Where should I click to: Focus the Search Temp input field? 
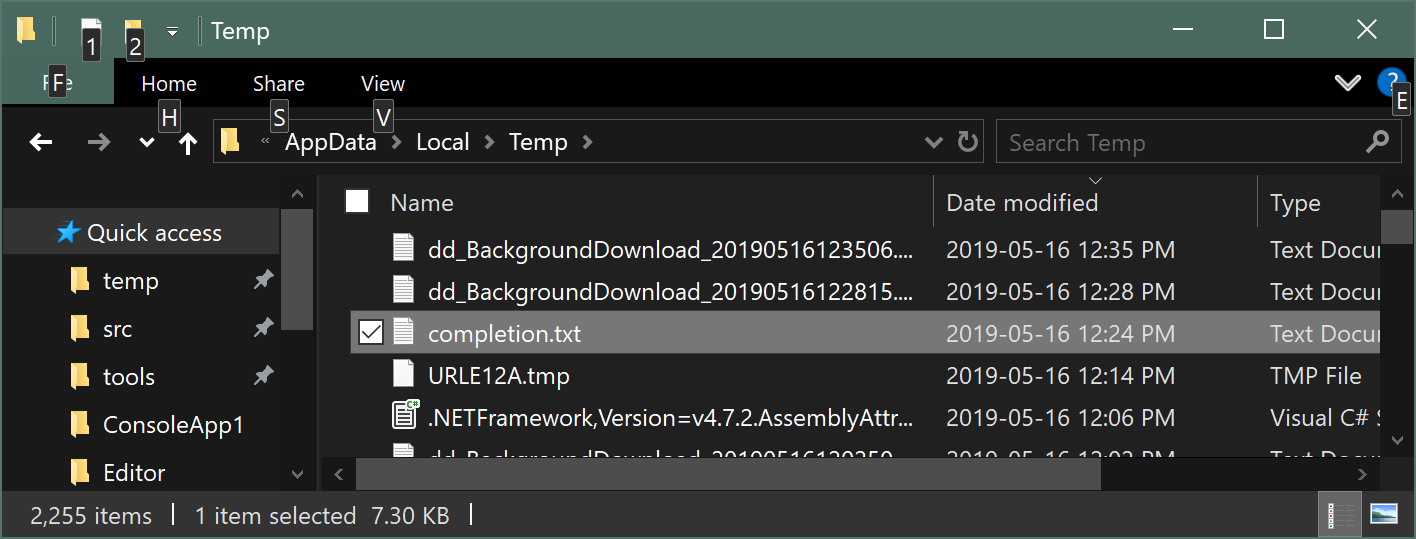pyautogui.click(x=1180, y=143)
